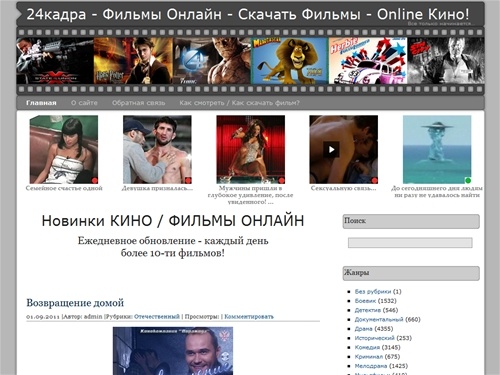Viewport: 500px width, 375px height.
Task: Click the Ежедневное обновление subtitle text
Action: click(x=173, y=247)
